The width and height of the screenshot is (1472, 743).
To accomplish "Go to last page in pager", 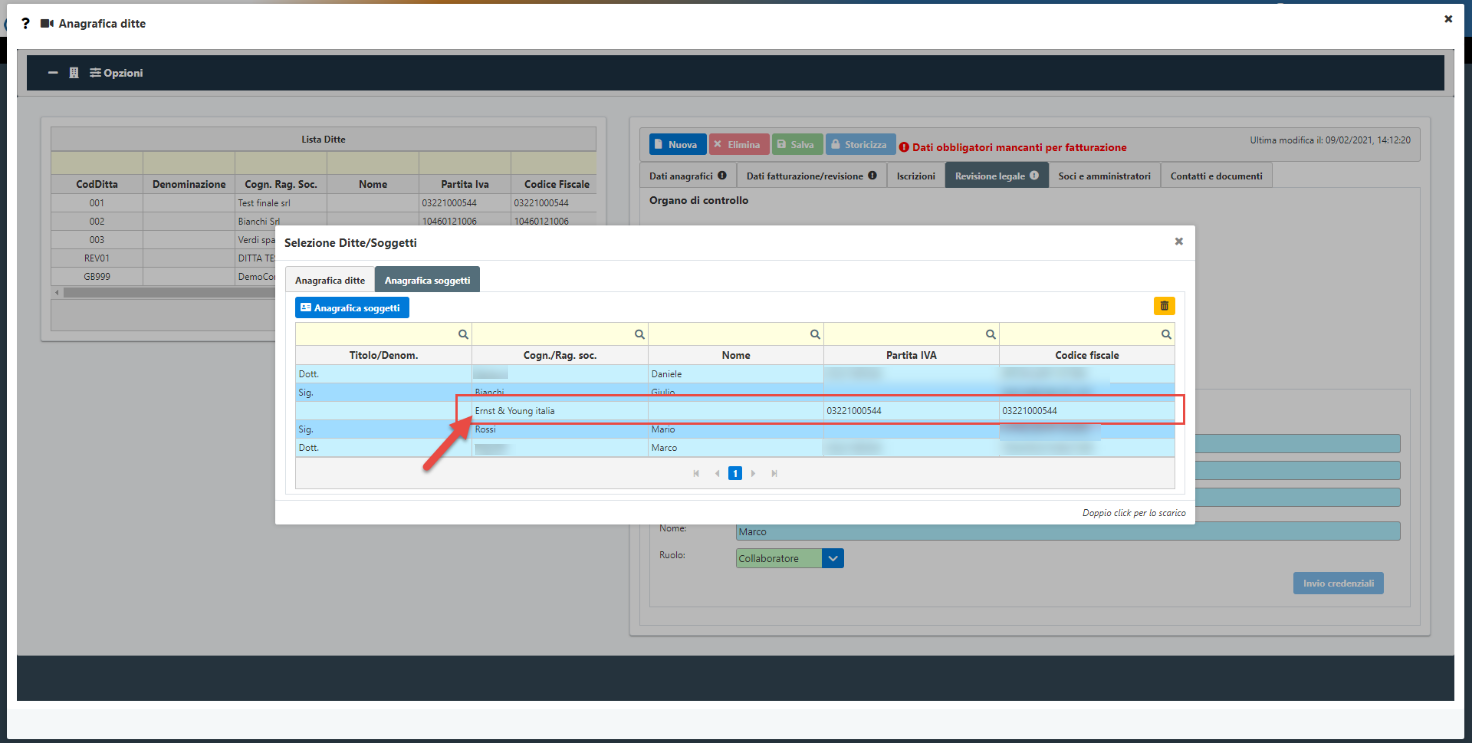I will point(774,473).
